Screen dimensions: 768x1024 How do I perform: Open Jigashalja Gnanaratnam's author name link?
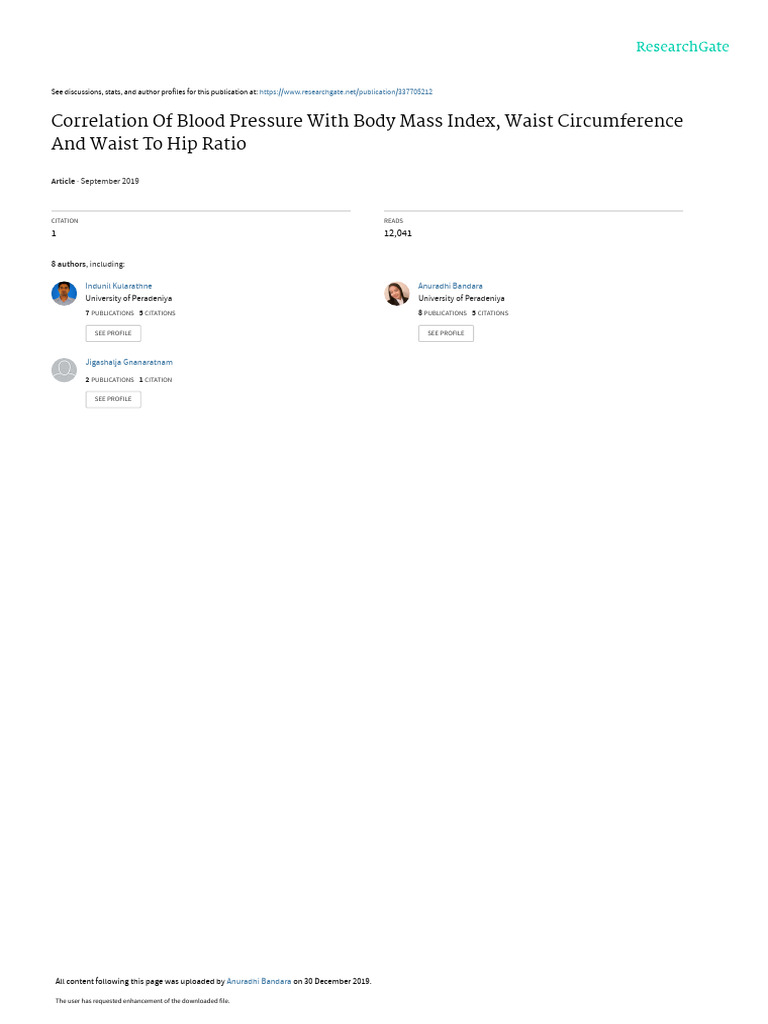(x=129, y=362)
